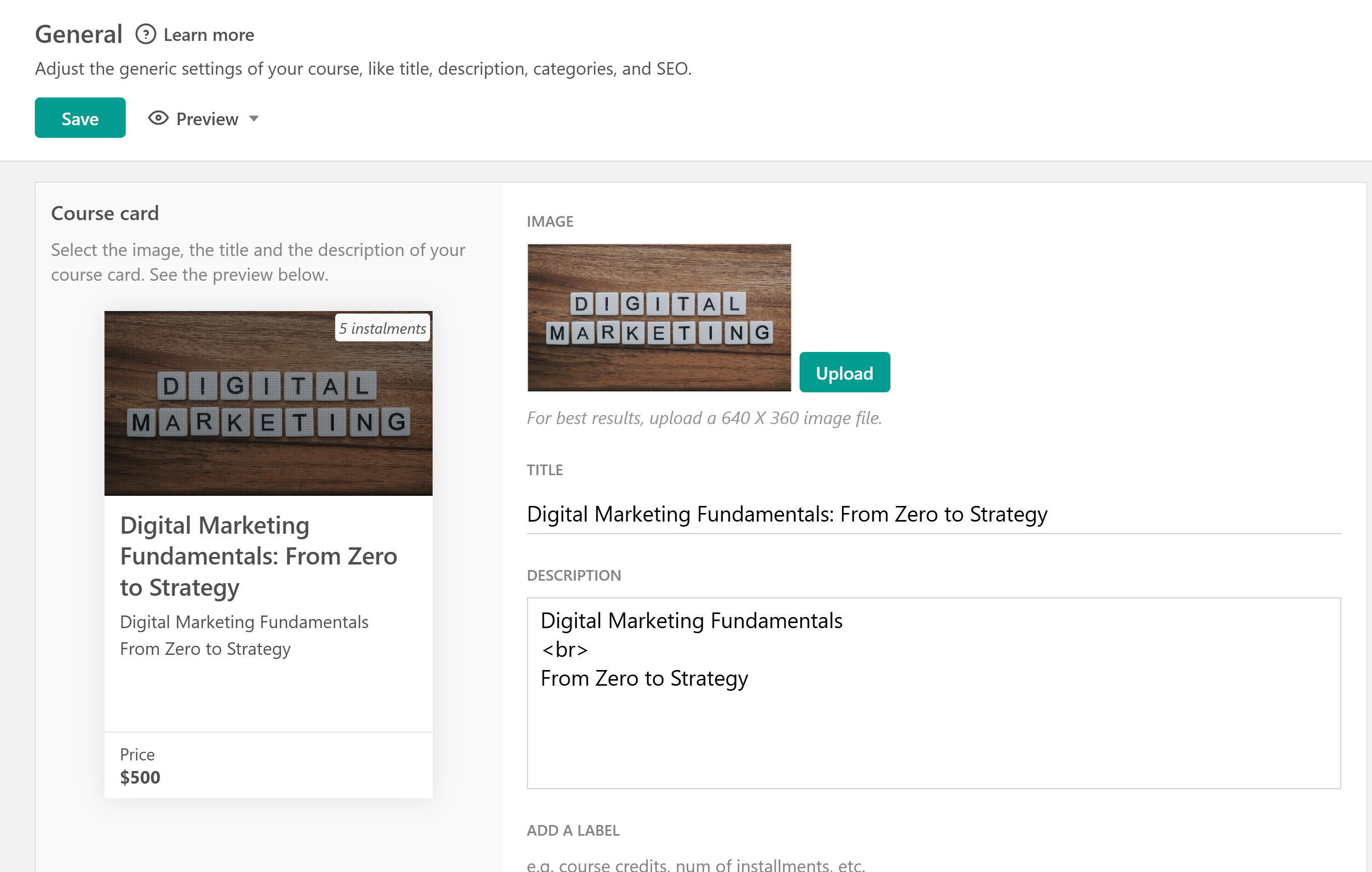Expand the Preview dropdown arrow
Image resolution: width=1372 pixels, height=872 pixels.
(x=254, y=119)
